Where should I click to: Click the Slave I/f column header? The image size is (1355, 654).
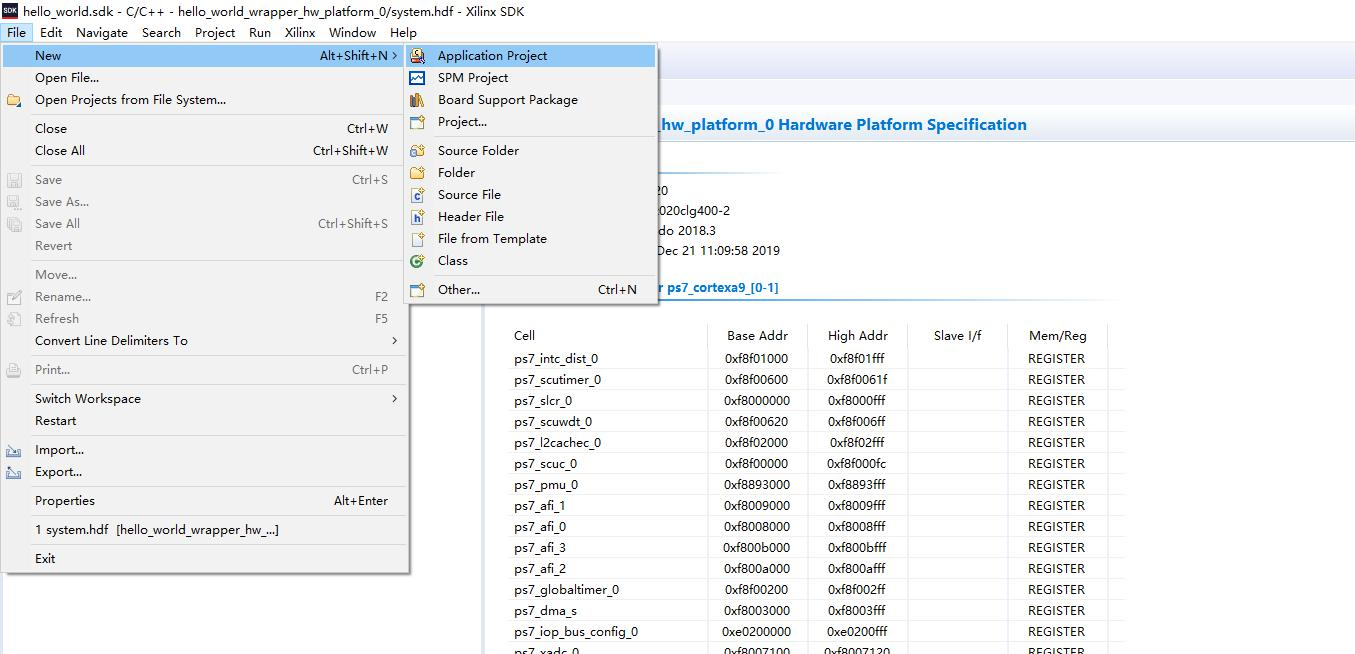(957, 336)
